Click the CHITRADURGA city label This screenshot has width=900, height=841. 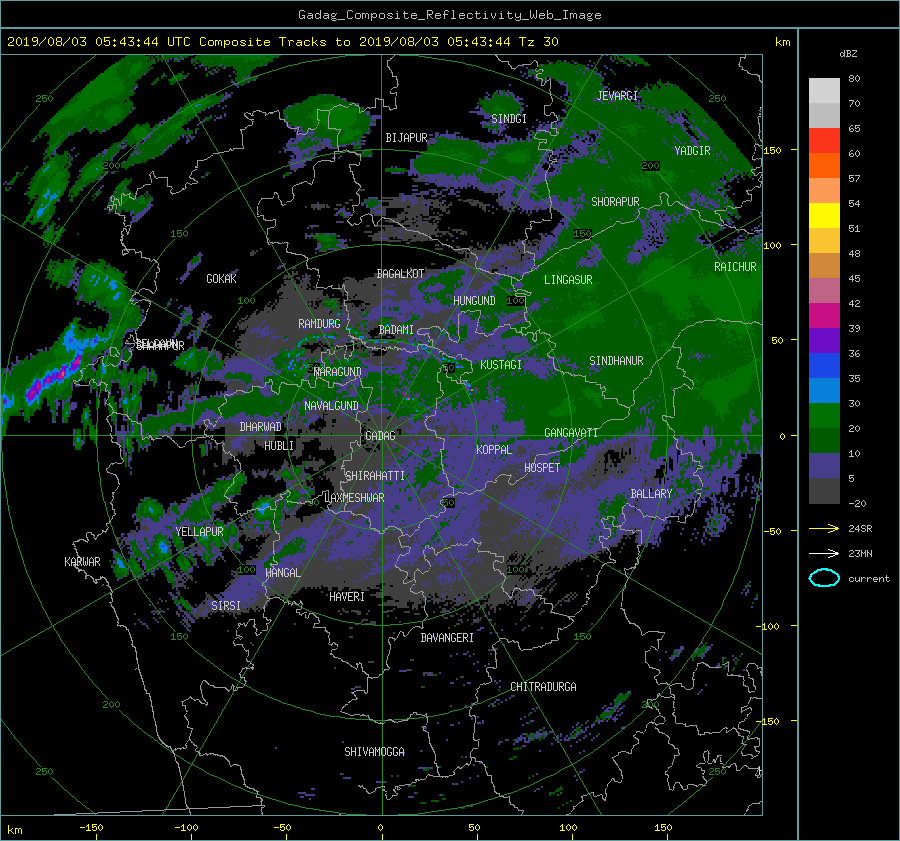pyautogui.click(x=543, y=687)
